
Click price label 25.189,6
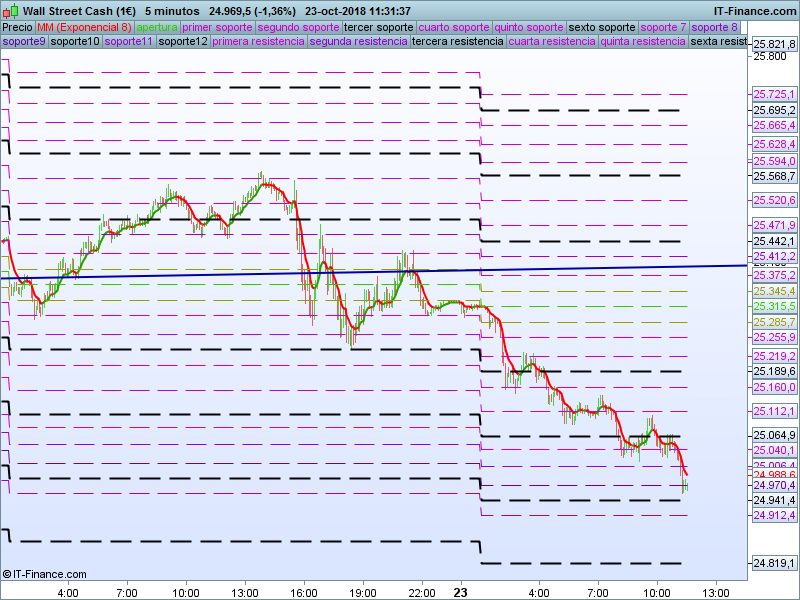tap(774, 371)
